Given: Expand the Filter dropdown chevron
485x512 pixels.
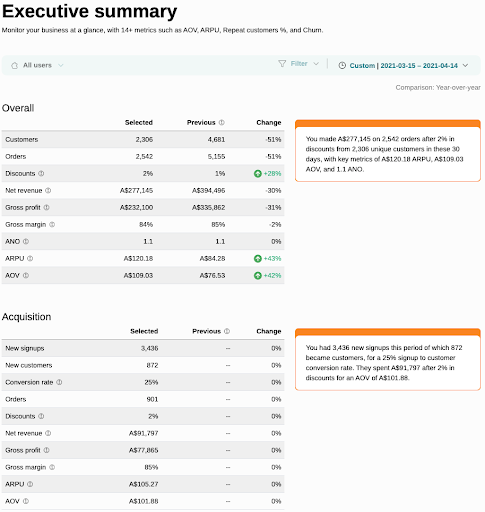Looking at the screenshot, I should (x=316, y=63).
